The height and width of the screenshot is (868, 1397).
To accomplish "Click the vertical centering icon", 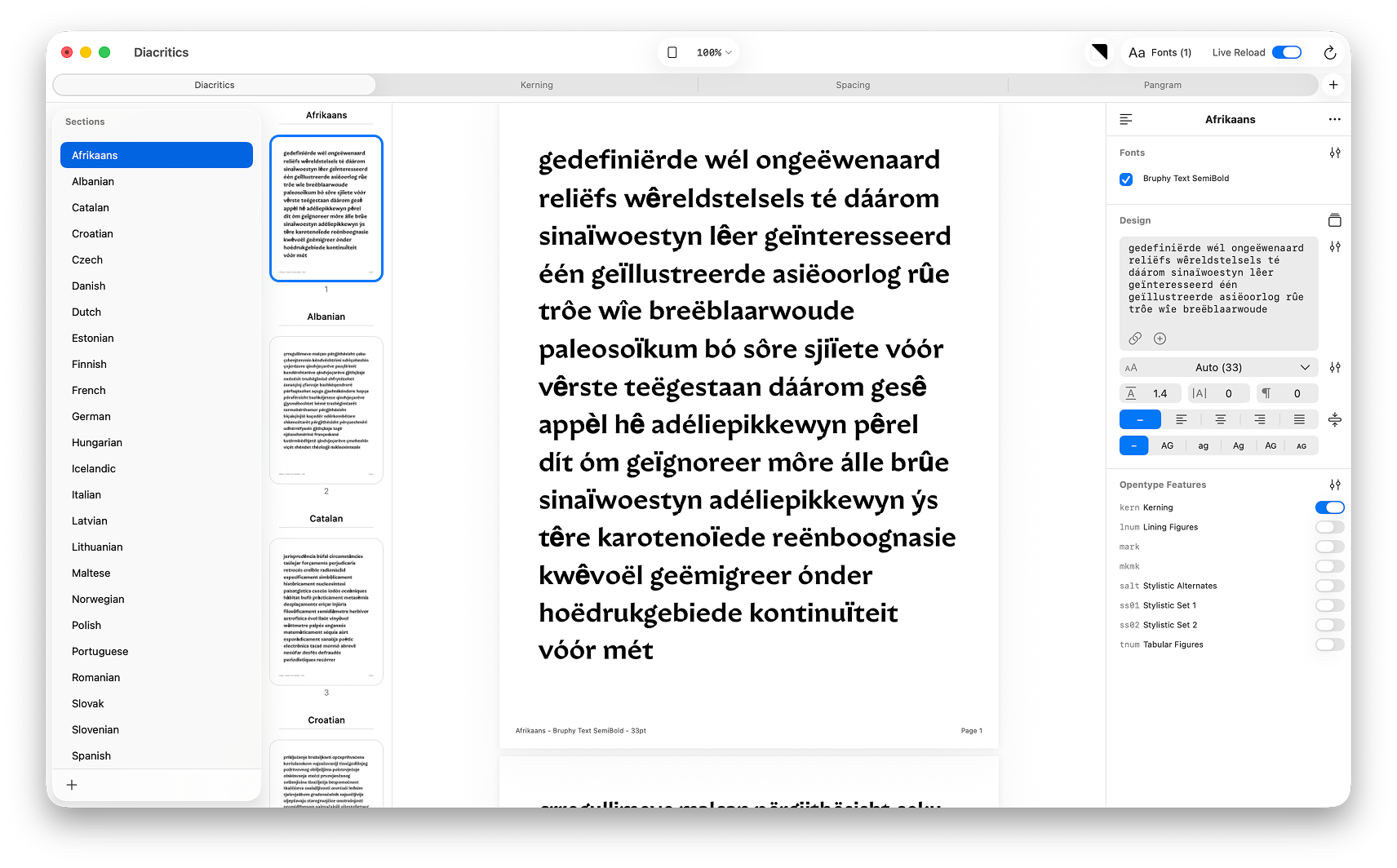I will click(1335, 419).
